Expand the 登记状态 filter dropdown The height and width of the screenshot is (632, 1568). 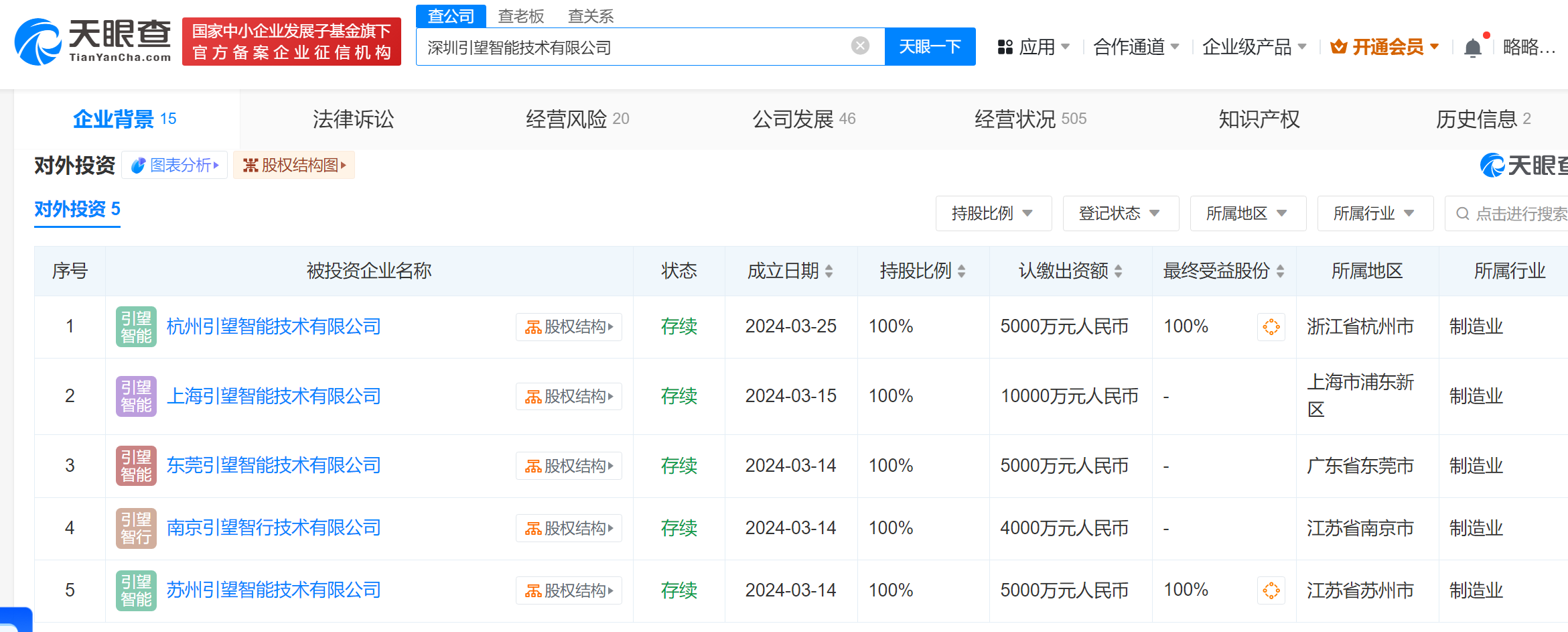(1120, 214)
